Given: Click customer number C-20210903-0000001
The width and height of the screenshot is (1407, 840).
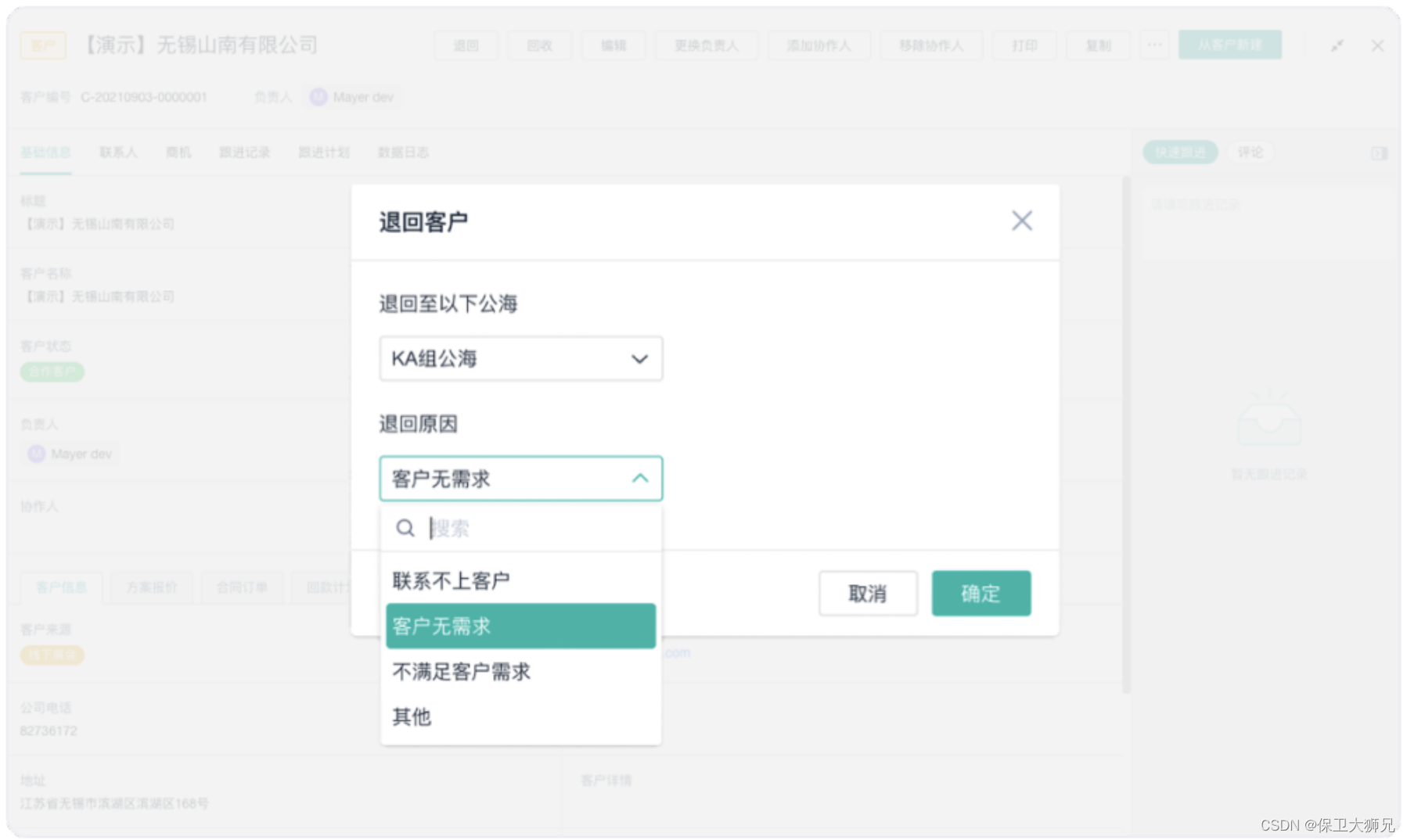Looking at the screenshot, I should [144, 97].
